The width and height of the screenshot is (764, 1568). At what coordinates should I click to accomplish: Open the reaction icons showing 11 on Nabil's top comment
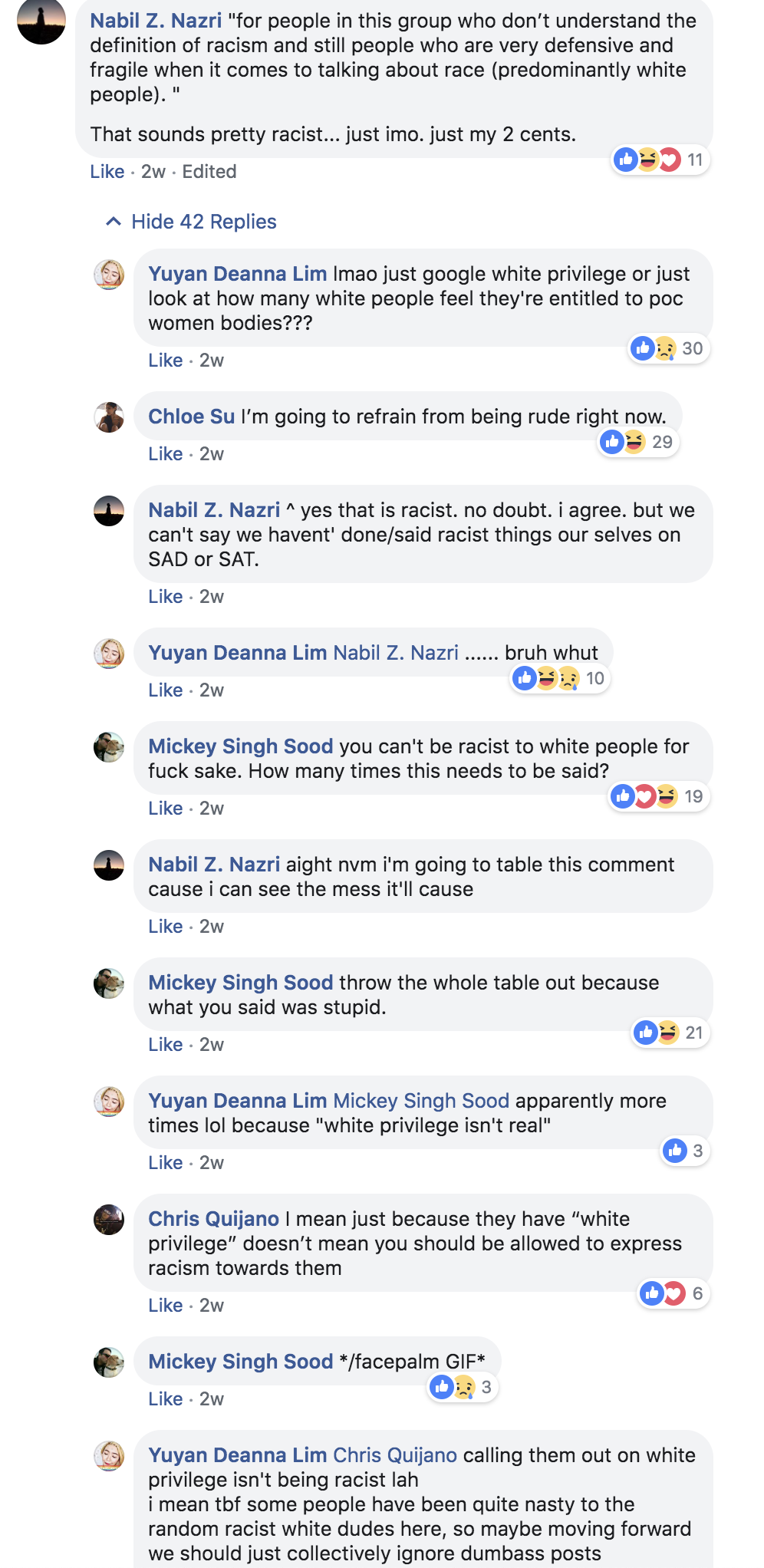(660, 160)
